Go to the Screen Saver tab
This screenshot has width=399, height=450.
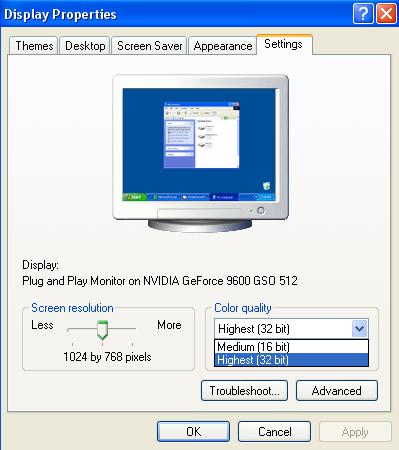point(149,46)
